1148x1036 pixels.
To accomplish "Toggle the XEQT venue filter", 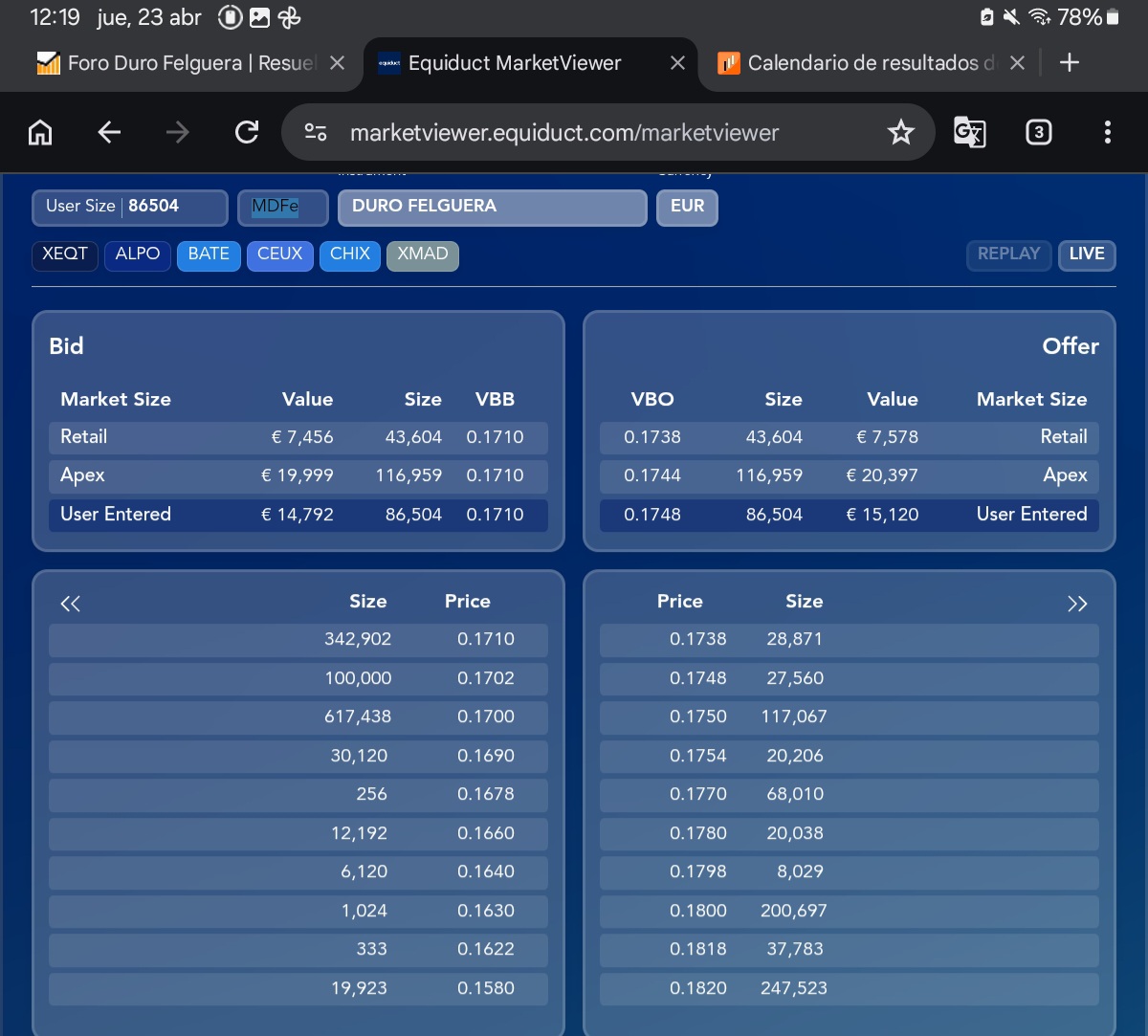I will coord(65,254).
